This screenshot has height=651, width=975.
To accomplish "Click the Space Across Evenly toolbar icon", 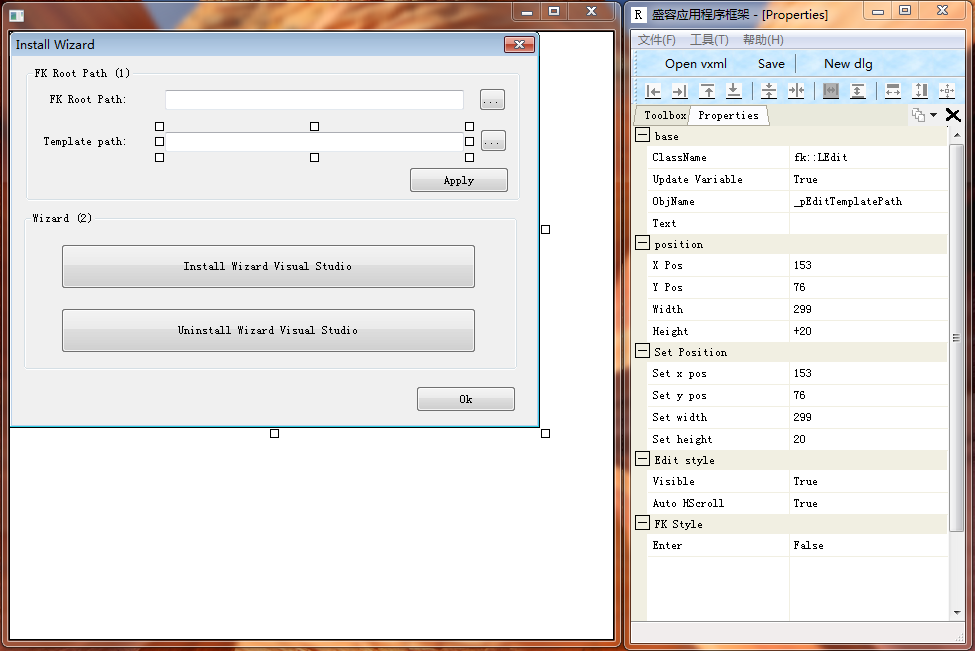I will click(831, 91).
